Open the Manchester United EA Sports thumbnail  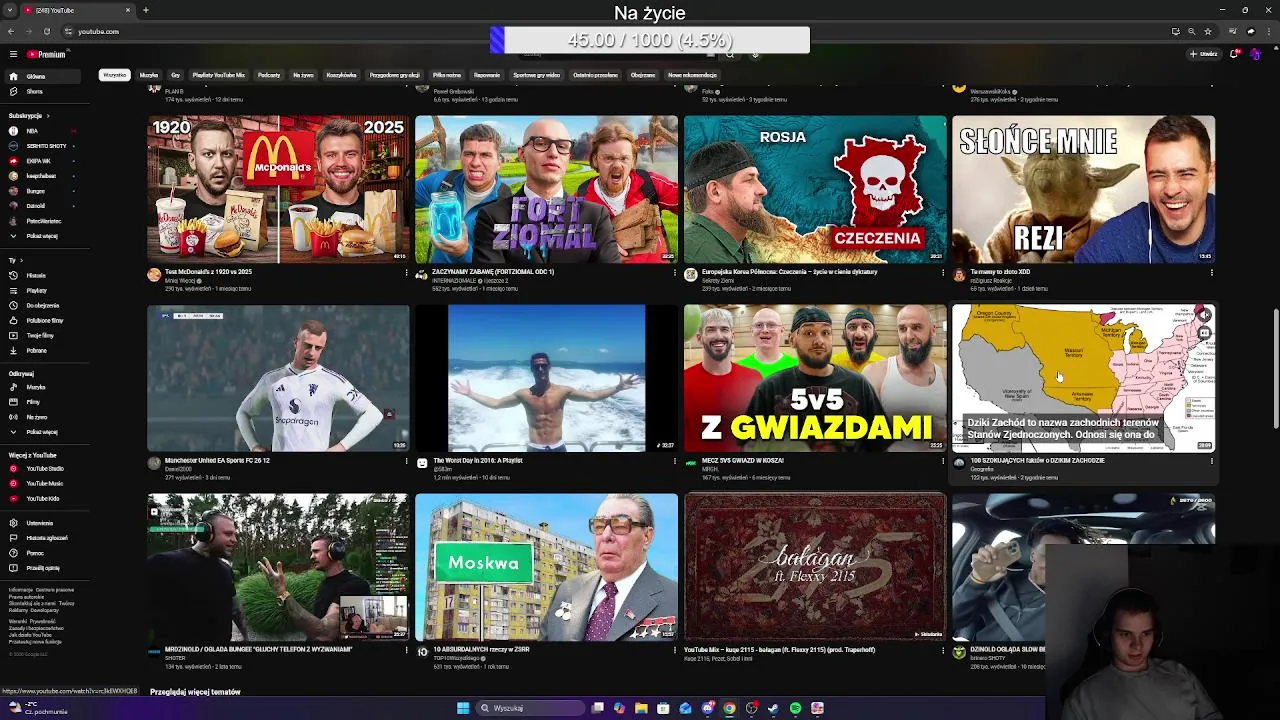click(278, 378)
